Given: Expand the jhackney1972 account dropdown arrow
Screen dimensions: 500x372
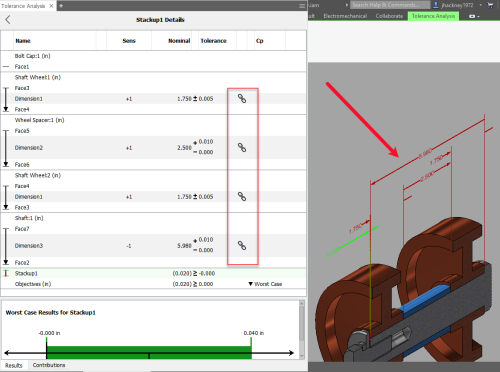Looking at the screenshot, I should (480, 5).
